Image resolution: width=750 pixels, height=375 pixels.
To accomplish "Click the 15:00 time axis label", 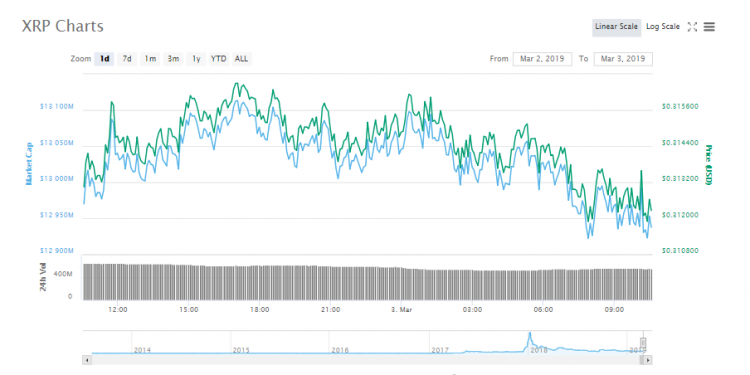I will point(189,309).
